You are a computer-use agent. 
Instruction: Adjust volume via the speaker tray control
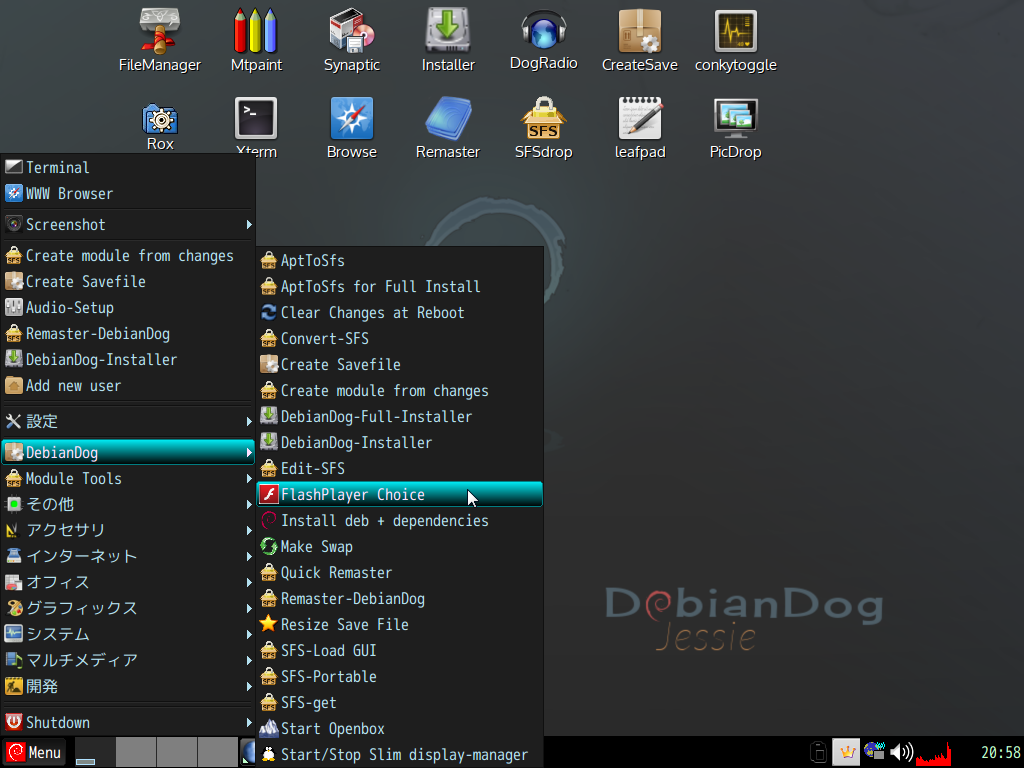tap(903, 751)
